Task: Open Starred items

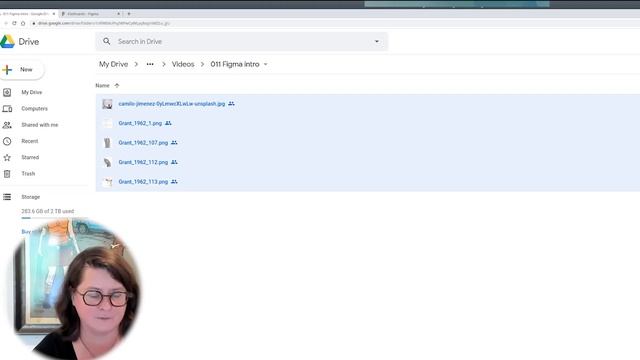Action: pyautogui.click(x=30, y=157)
